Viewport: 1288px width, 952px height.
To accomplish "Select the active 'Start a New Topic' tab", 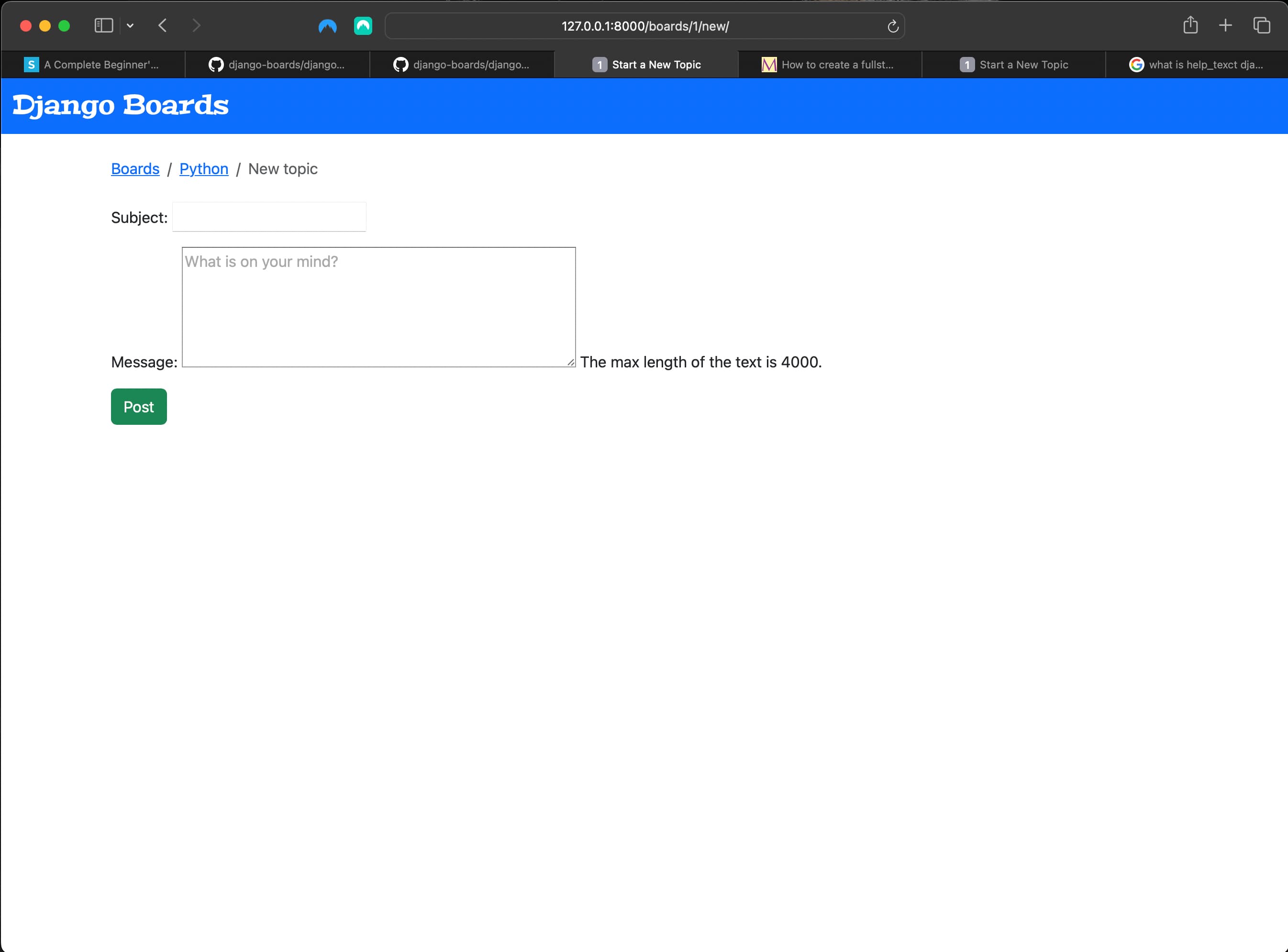I will (646, 65).
